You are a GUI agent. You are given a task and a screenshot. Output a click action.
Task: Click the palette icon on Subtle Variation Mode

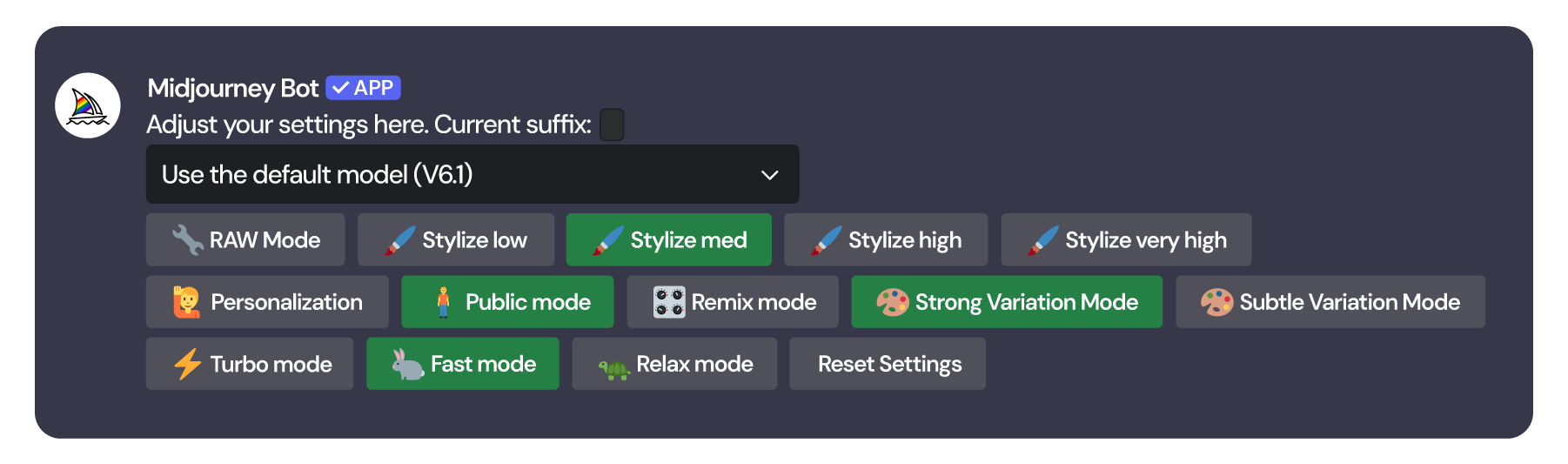click(1217, 302)
